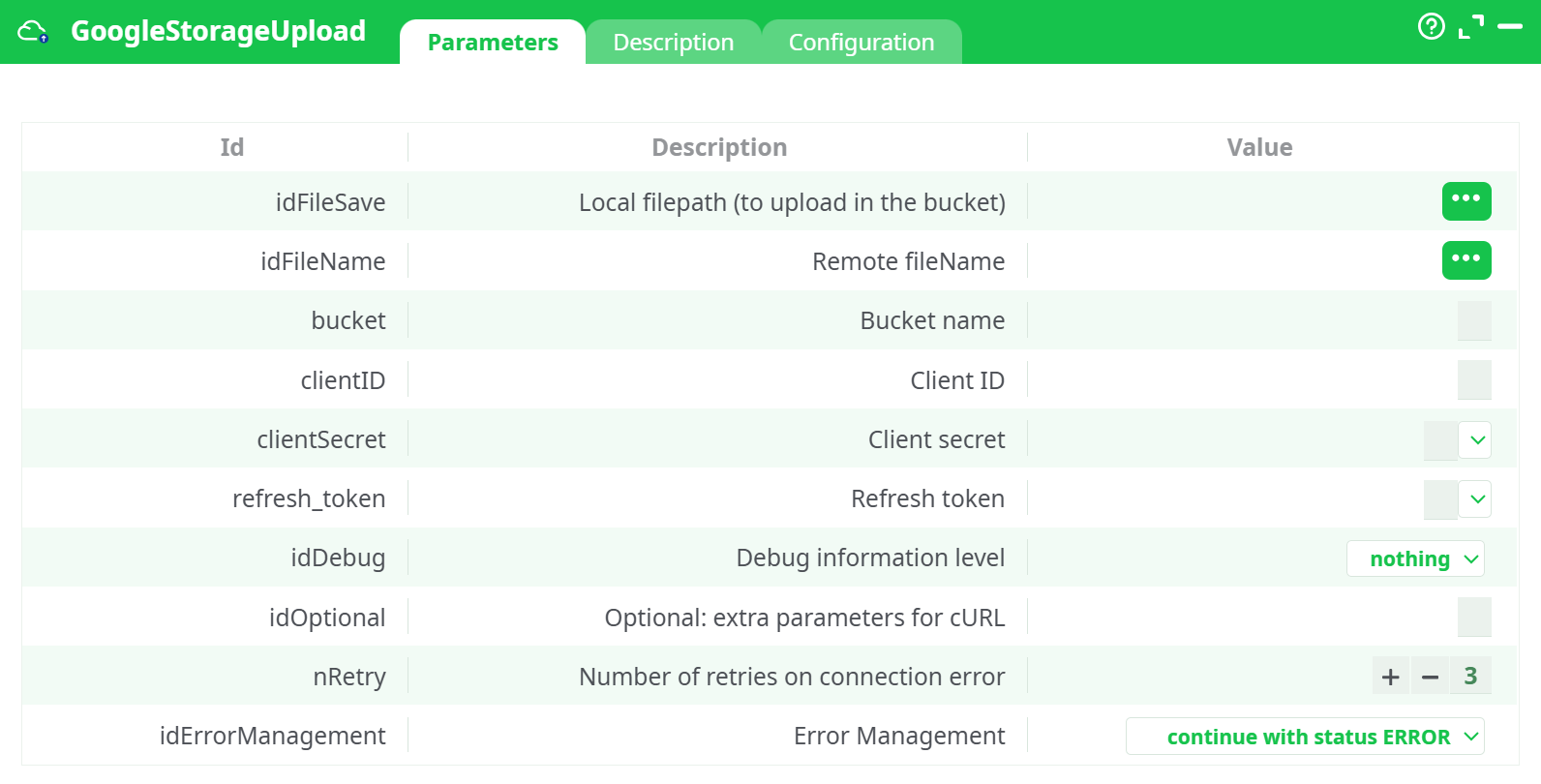Click the idOptional cURL parameters field
The width and height of the screenshot is (1541, 784).
coord(1473,618)
